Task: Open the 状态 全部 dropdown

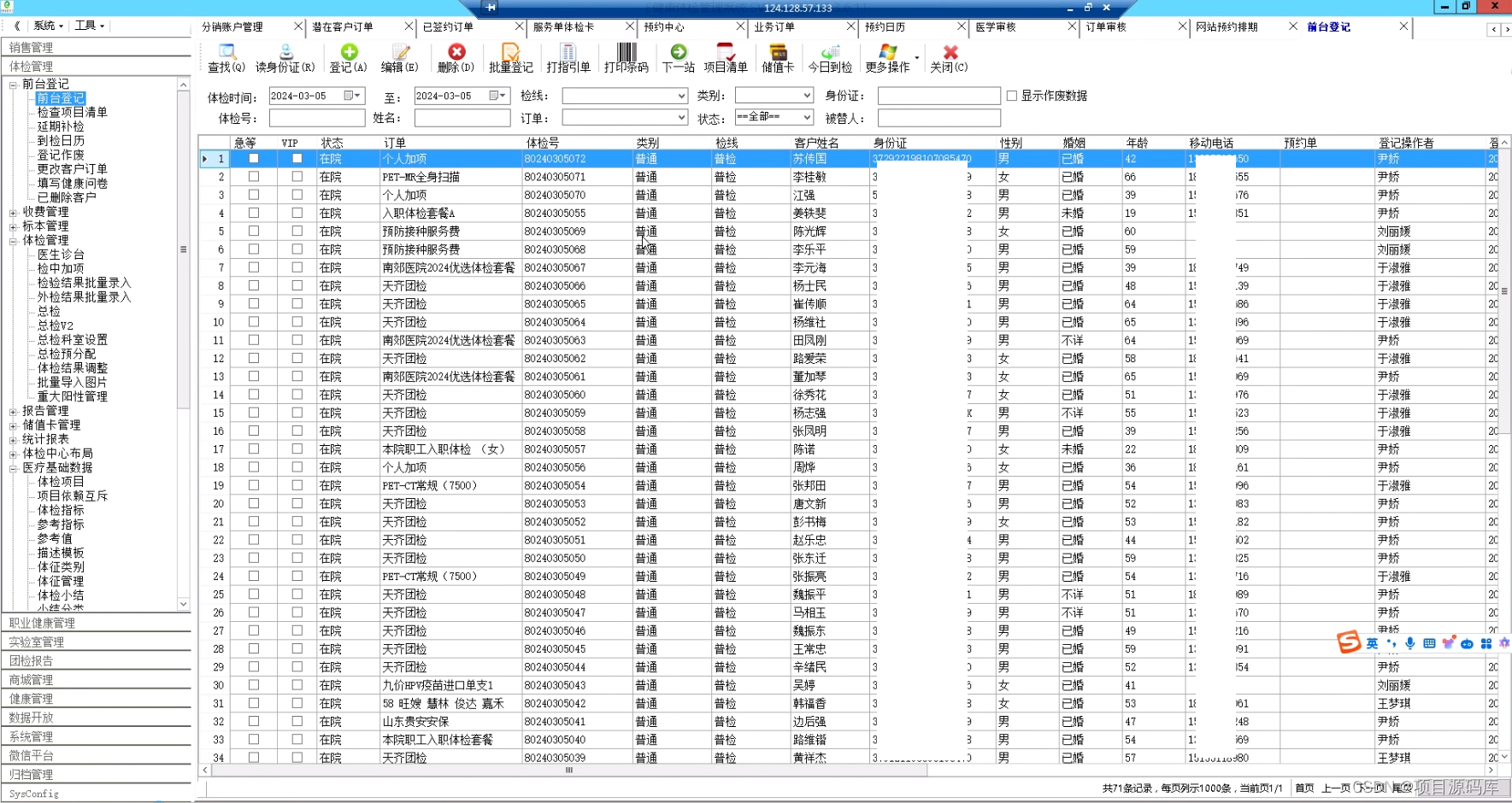Action: (806, 117)
